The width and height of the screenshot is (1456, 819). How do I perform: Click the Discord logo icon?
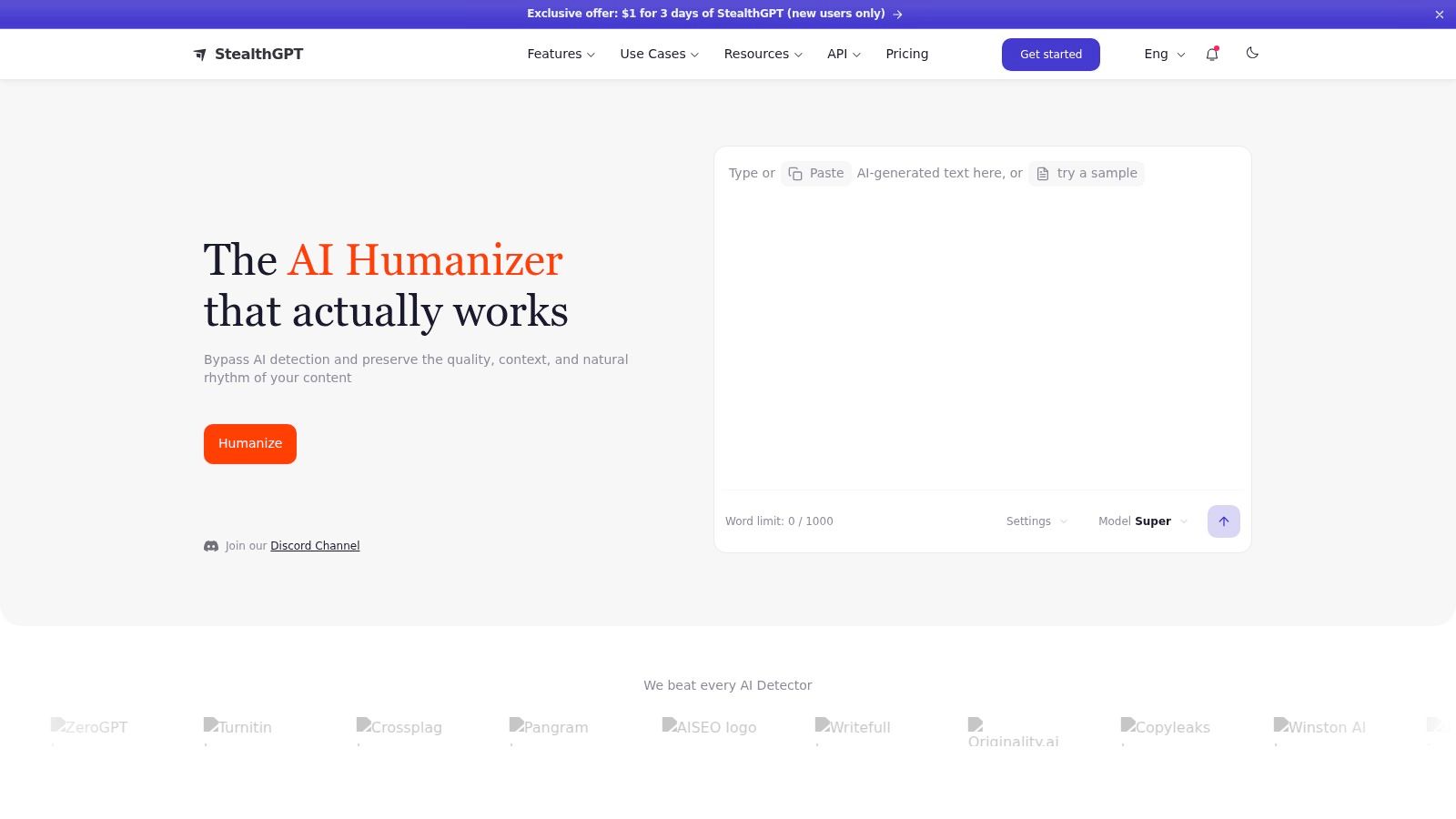coord(211,546)
